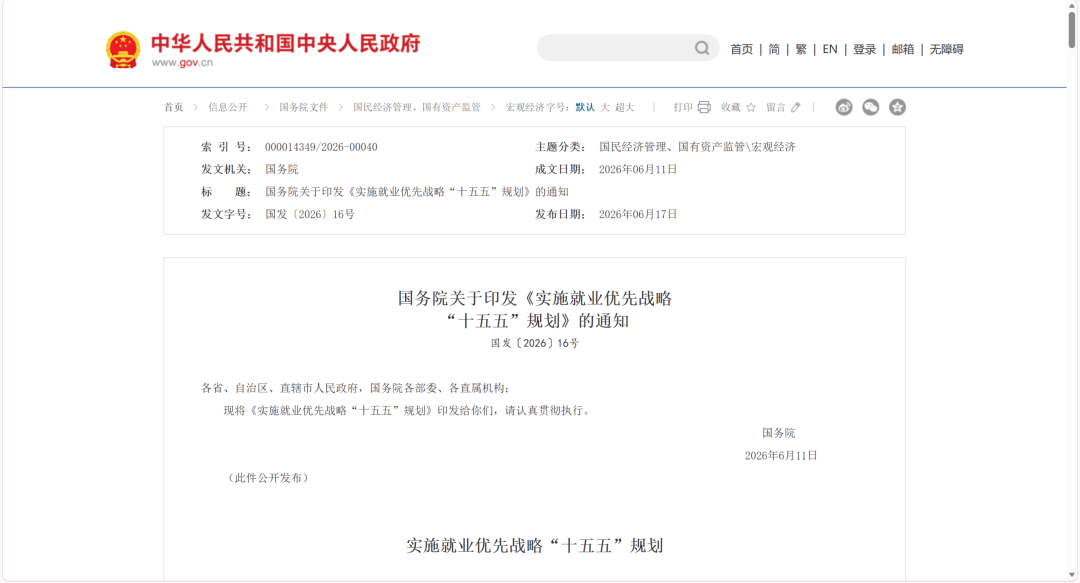Click the 发文机关 value 国务院
The height and width of the screenshot is (583, 1080).
pyautogui.click(x=282, y=169)
